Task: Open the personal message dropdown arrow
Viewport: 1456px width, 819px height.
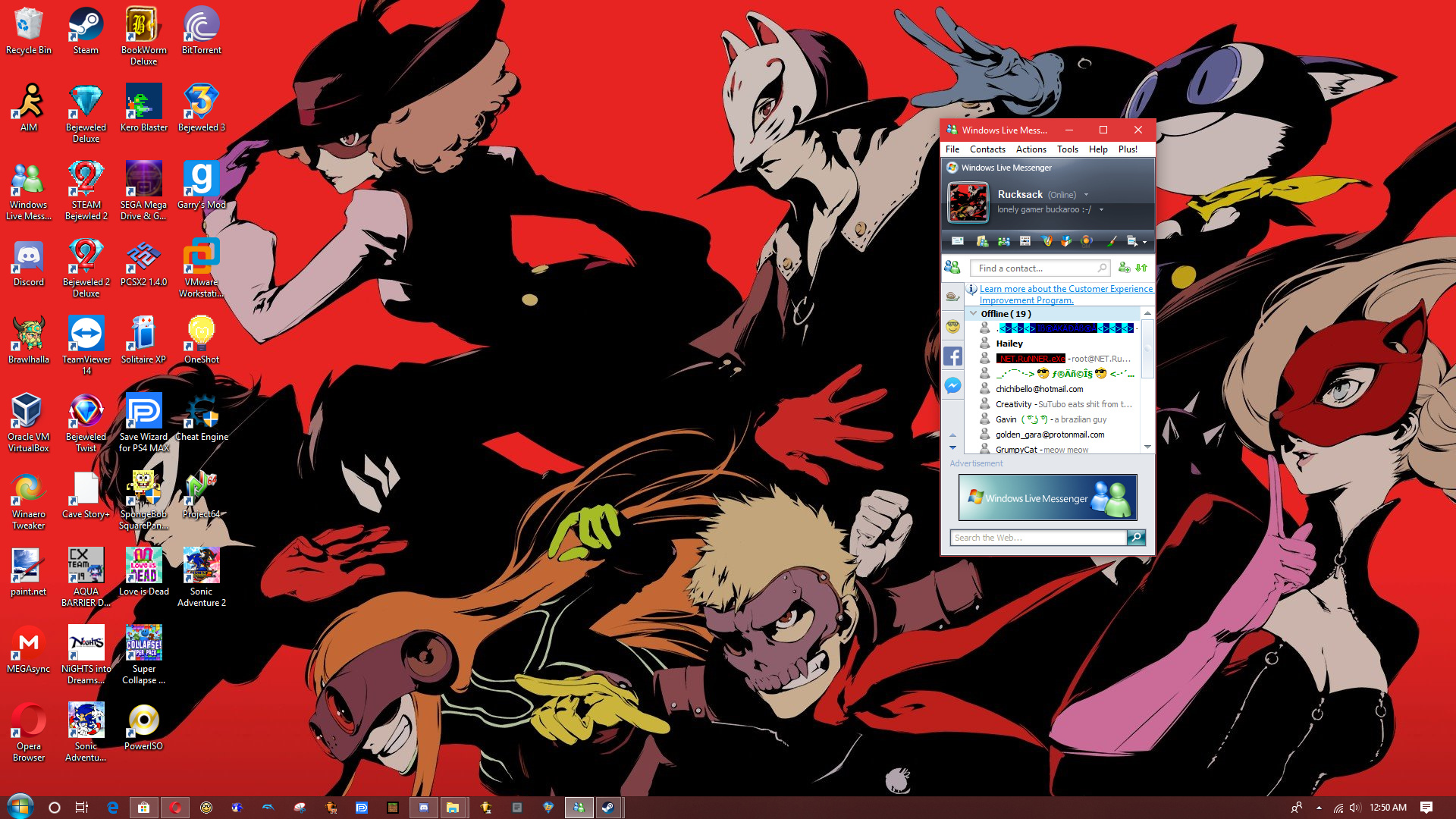Action: [1101, 210]
